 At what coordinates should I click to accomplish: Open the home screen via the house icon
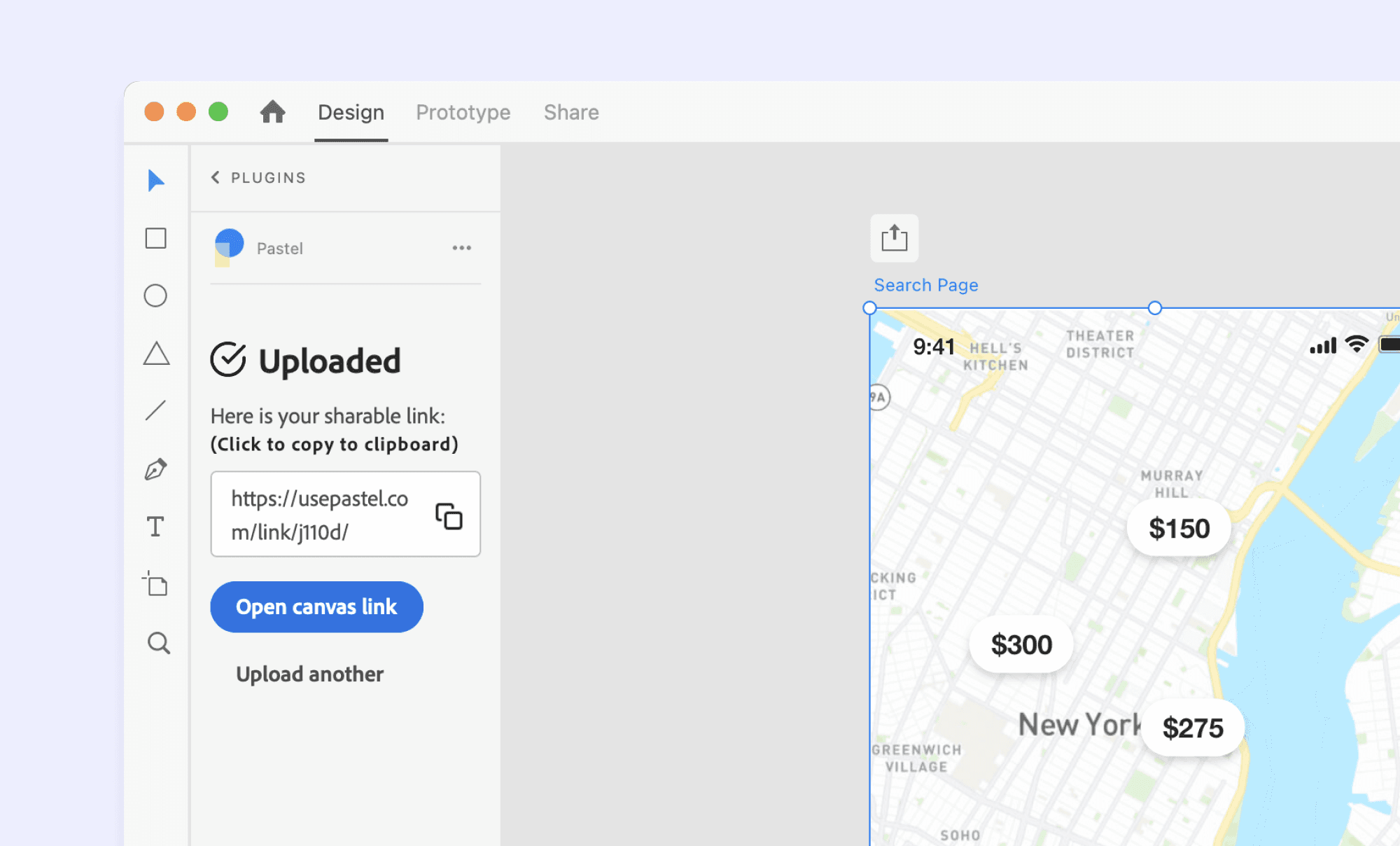click(273, 112)
